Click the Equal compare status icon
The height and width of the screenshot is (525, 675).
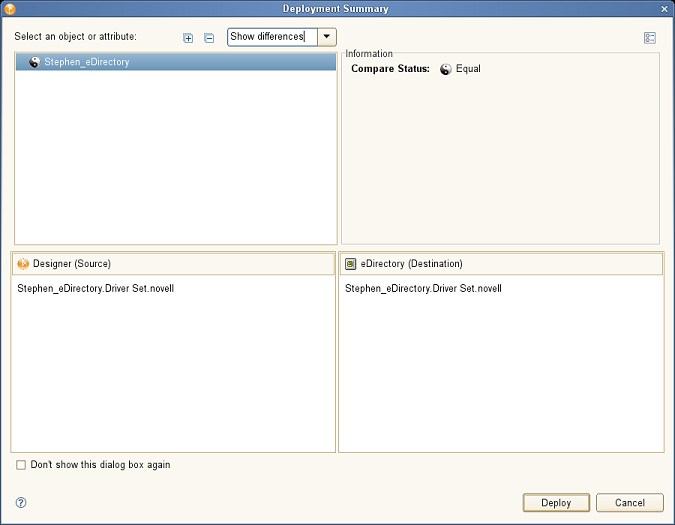pos(446,69)
